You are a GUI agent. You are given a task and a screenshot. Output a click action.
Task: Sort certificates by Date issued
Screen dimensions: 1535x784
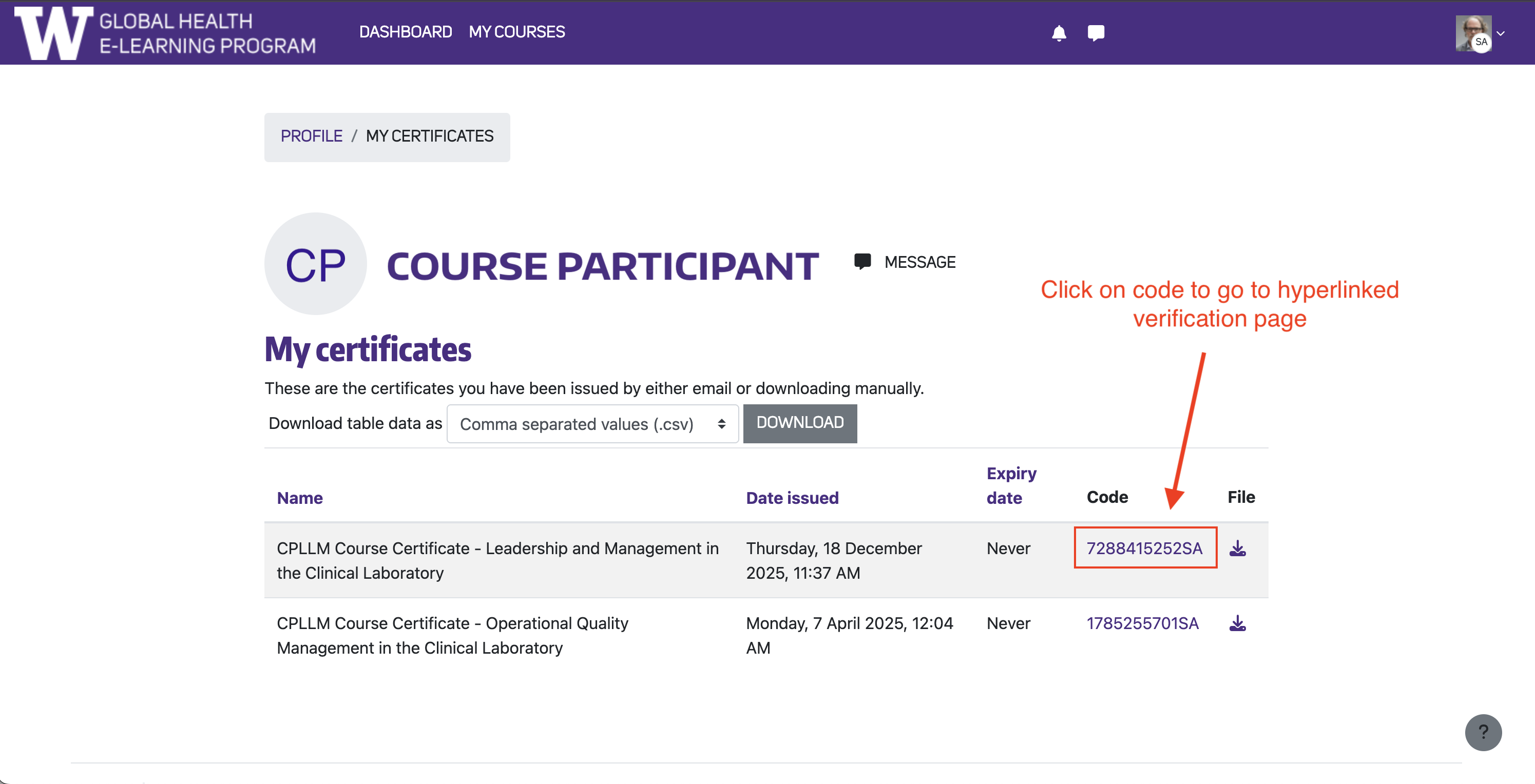coord(791,498)
